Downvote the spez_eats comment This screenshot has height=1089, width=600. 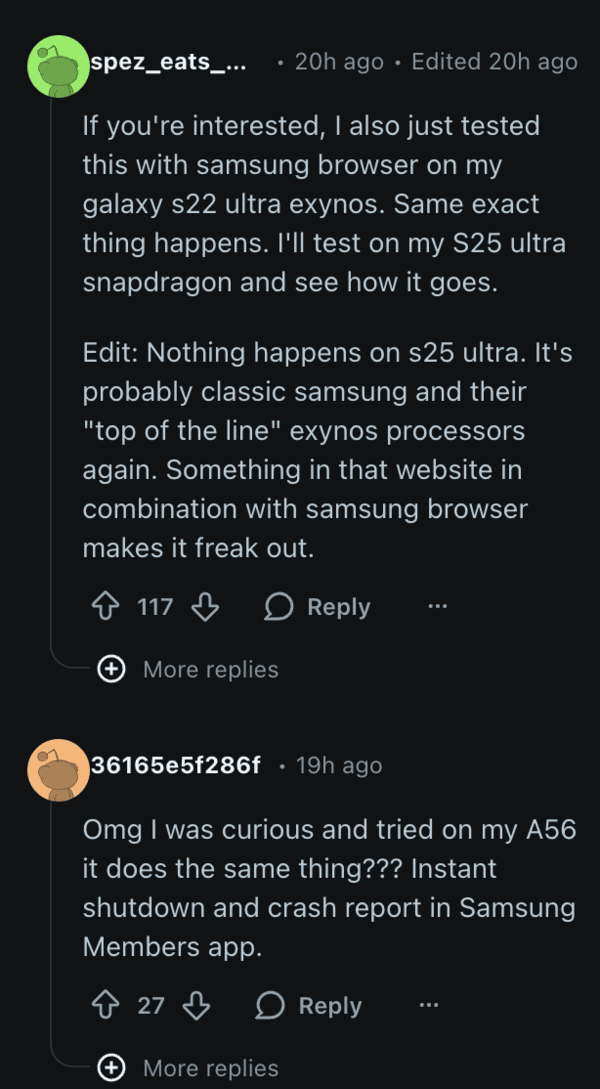coord(205,607)
